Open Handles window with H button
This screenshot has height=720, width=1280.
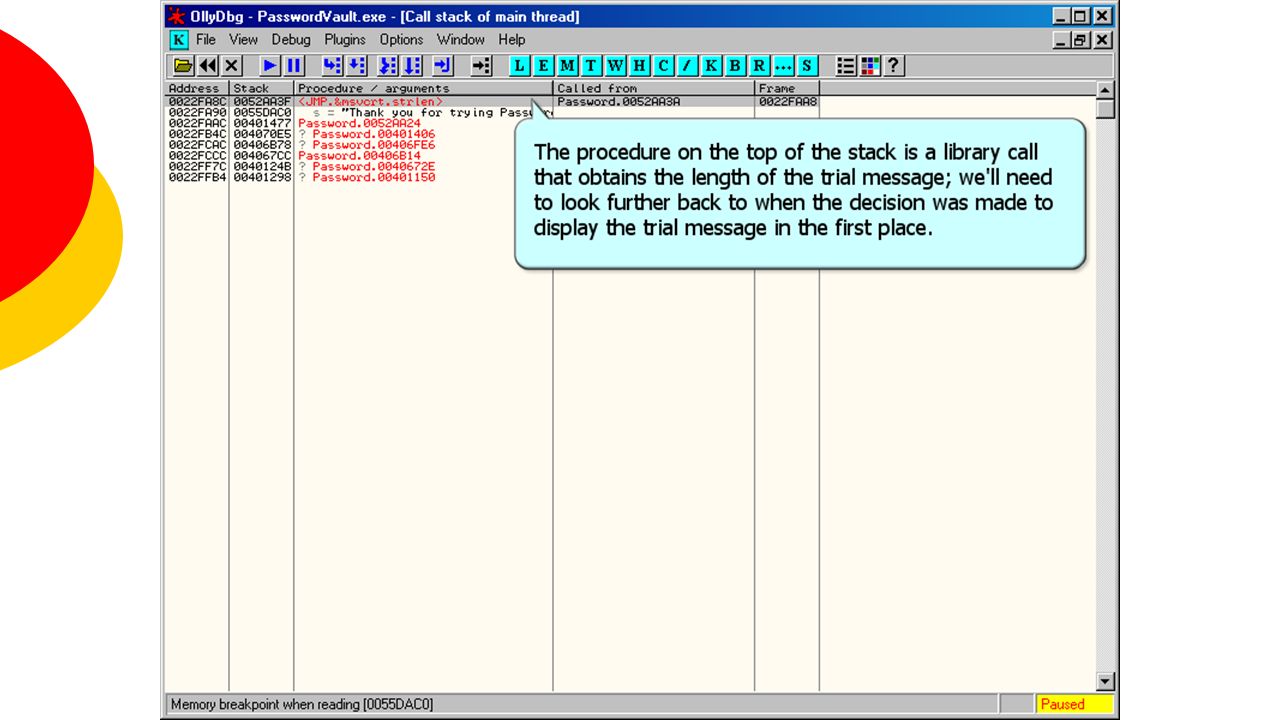640,66
